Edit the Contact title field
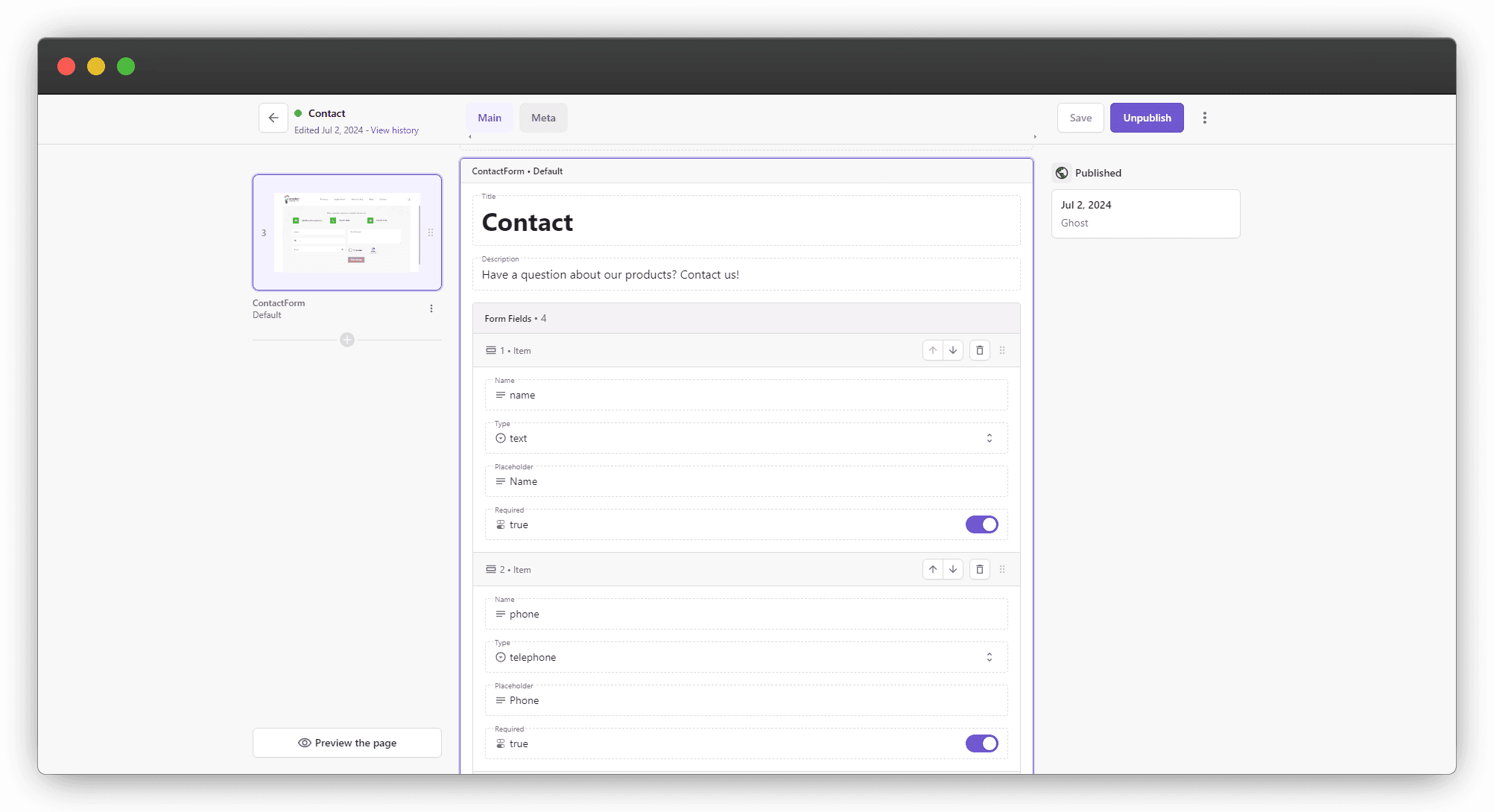The height and width of the screenshot is (812, 1494). tap(747, 221)
